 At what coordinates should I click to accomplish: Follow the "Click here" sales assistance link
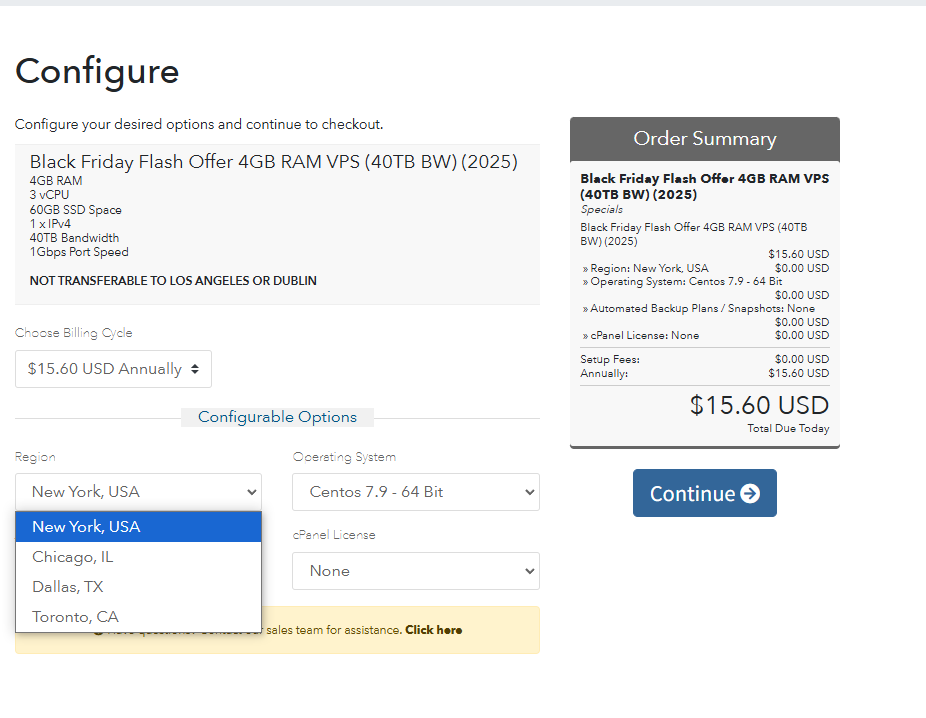coord(433,630)
